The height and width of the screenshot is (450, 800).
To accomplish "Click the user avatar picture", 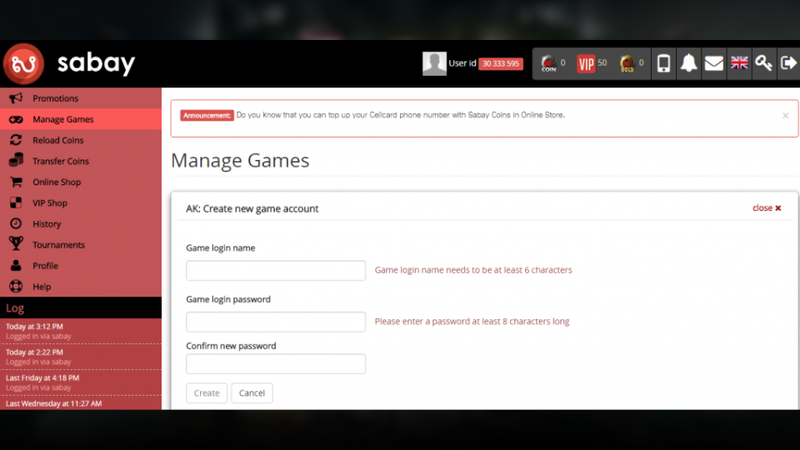I will click(434, 64).
